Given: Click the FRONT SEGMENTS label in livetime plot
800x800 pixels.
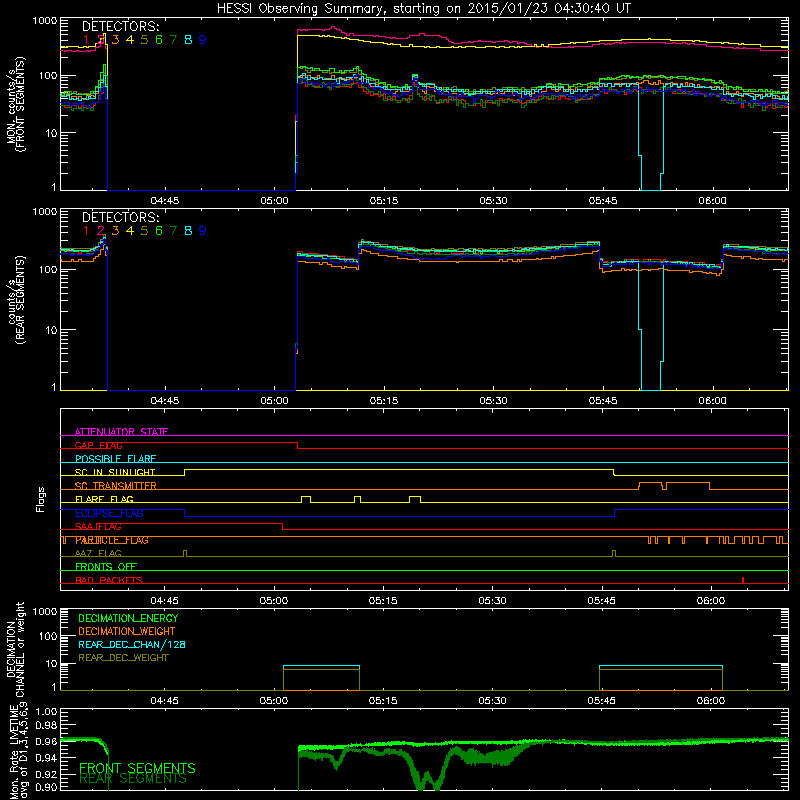Looking at the screenshot, I should click(137, 768).
